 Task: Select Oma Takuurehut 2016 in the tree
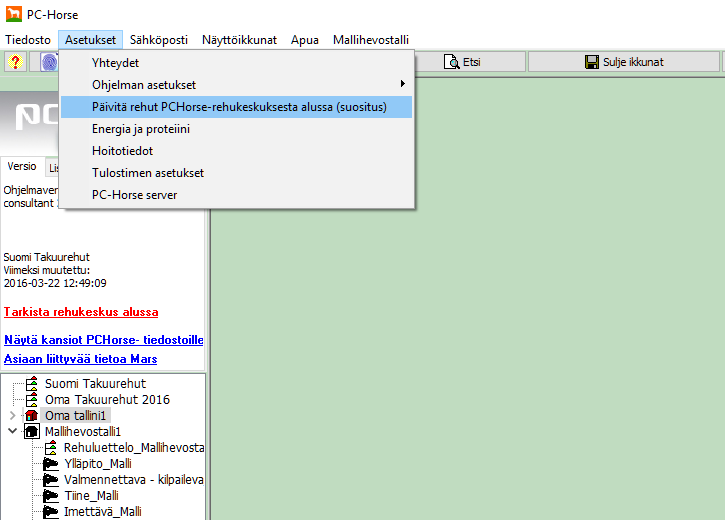[x=107, y=399]
